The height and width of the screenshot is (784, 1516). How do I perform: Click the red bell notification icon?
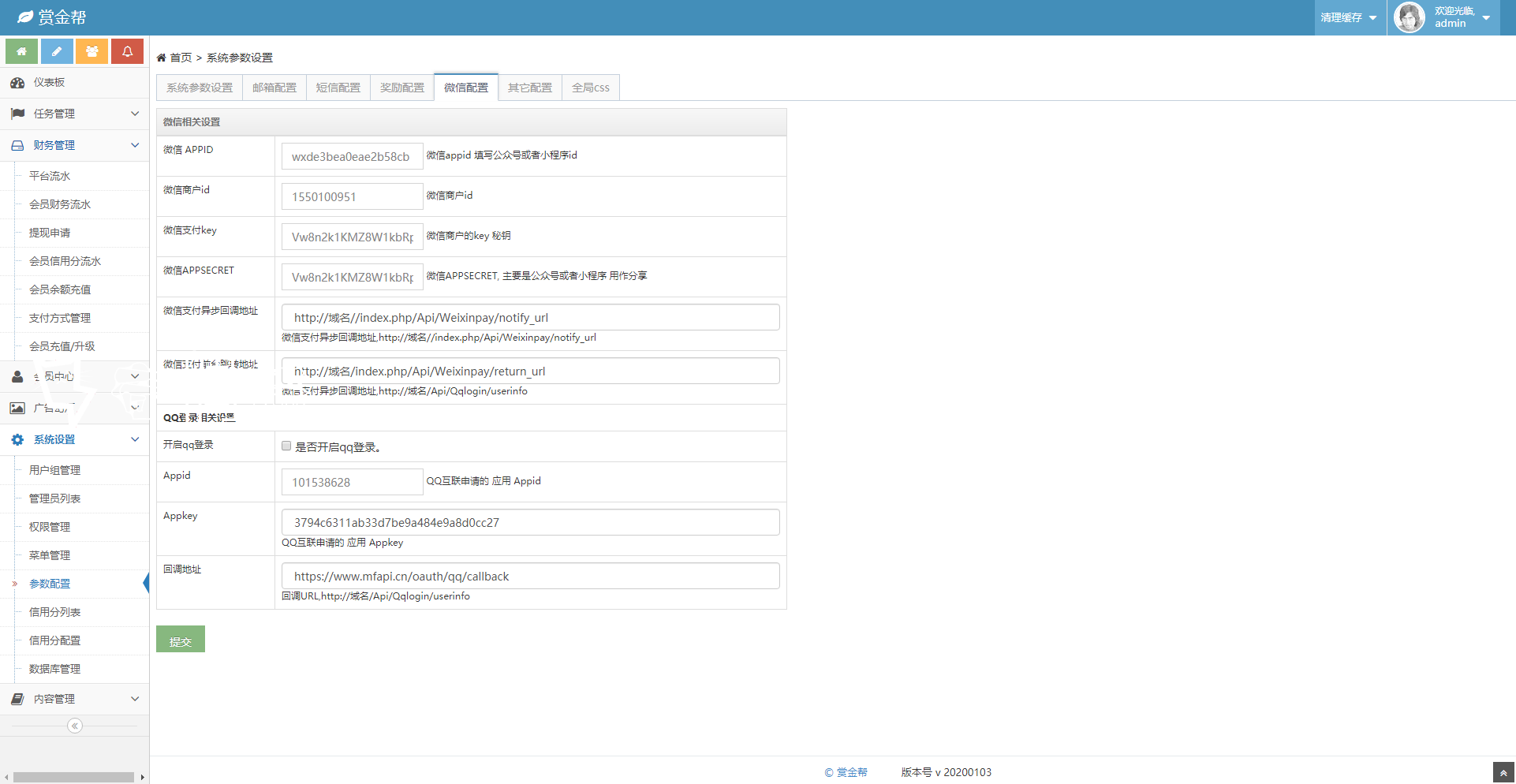(x=127, y=51)
